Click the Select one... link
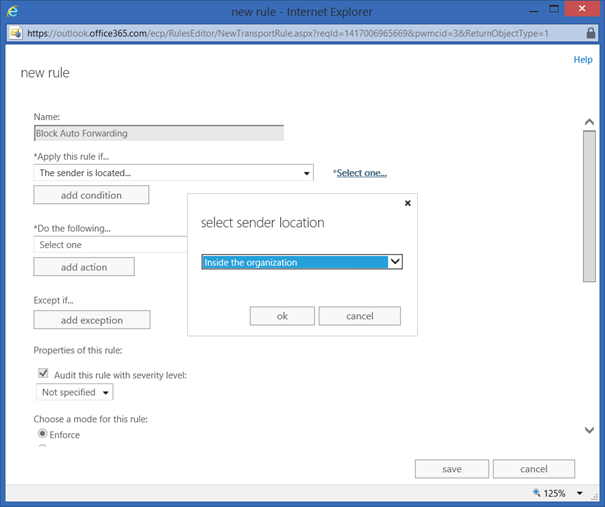 click(x=361, y=173)
